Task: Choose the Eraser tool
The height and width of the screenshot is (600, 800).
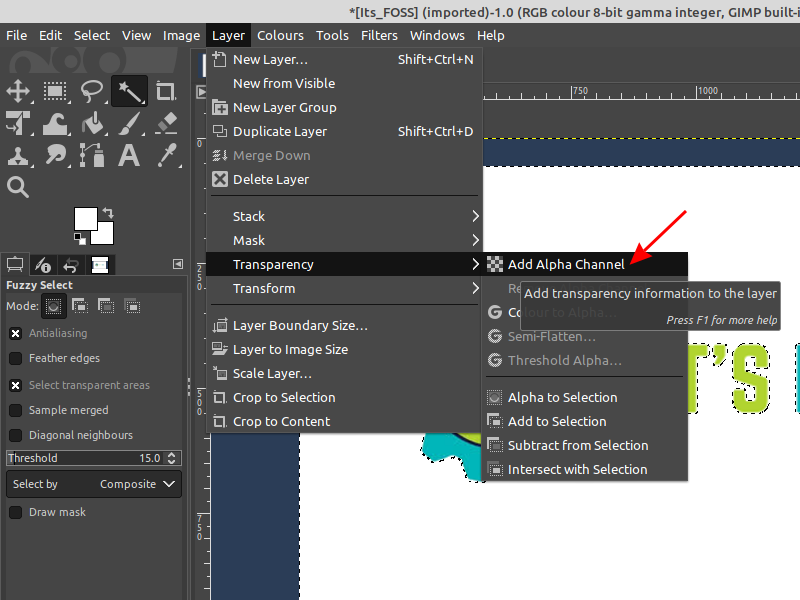Action: (x=165, y=124)
